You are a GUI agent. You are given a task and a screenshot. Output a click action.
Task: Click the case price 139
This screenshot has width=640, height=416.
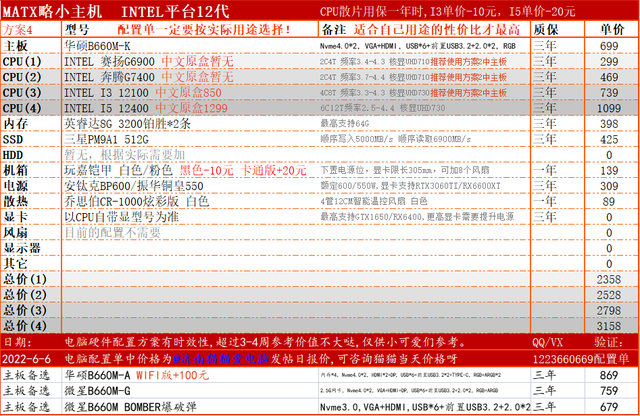point(609,171)
